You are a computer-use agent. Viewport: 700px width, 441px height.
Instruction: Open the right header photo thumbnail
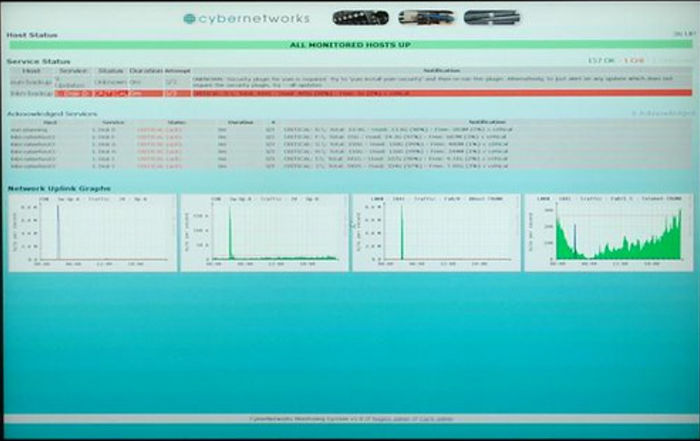[x=491, y=17]
